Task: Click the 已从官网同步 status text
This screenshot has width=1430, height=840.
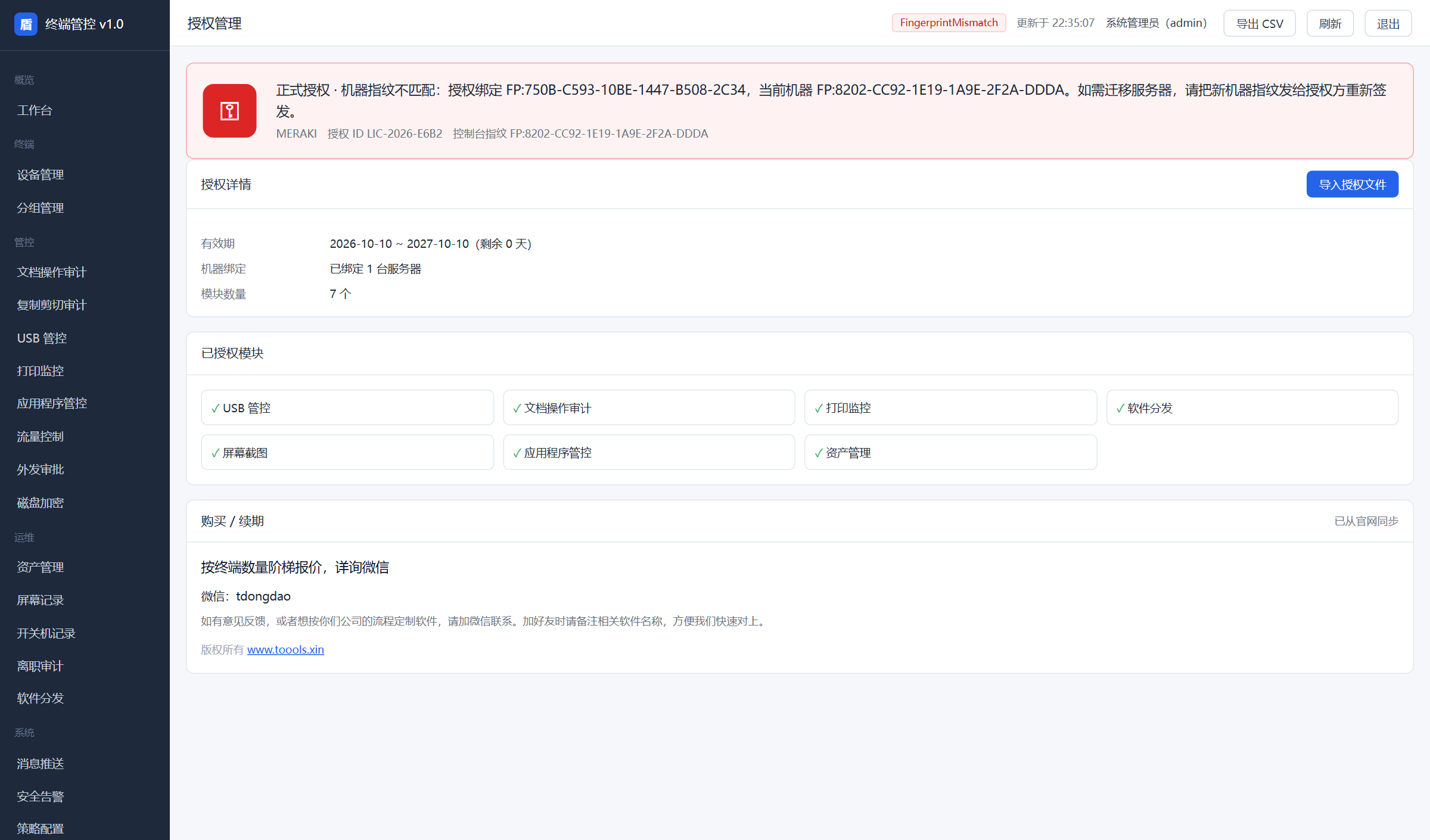Action: pyautogui.click(x=1366, y=521)
